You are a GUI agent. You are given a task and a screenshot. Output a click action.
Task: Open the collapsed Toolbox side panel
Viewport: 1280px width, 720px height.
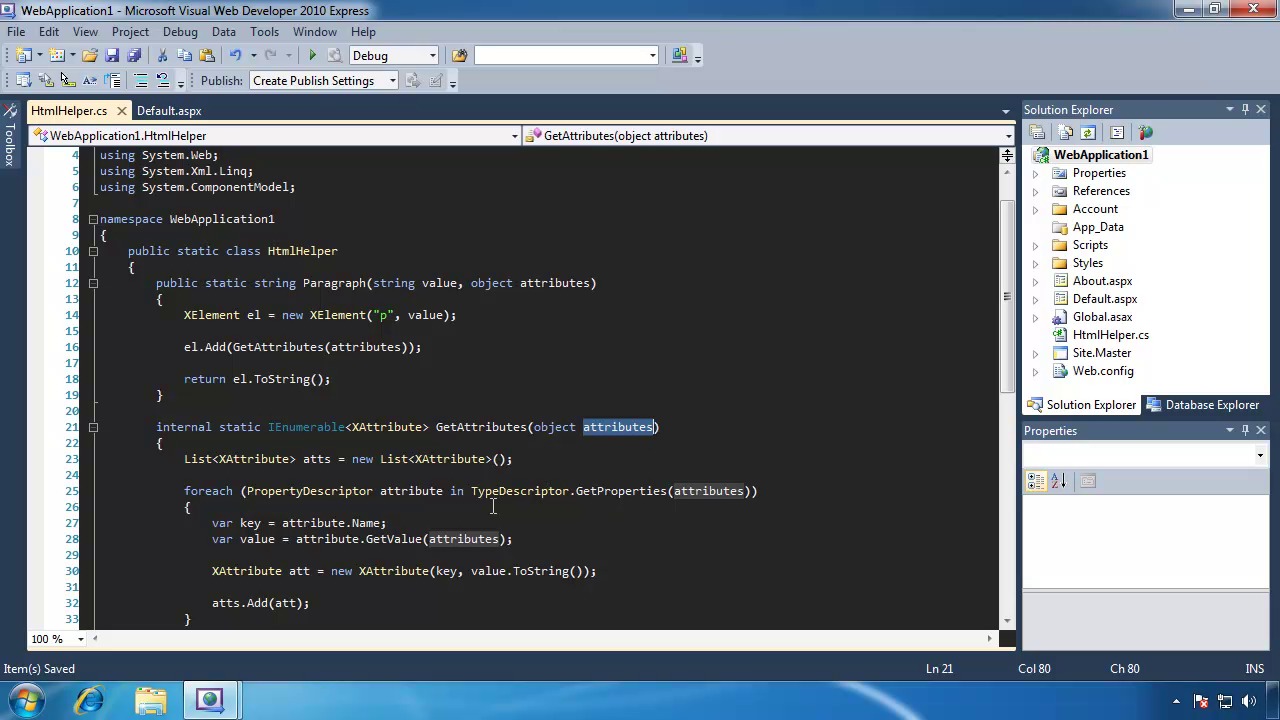tap(9, 134)
